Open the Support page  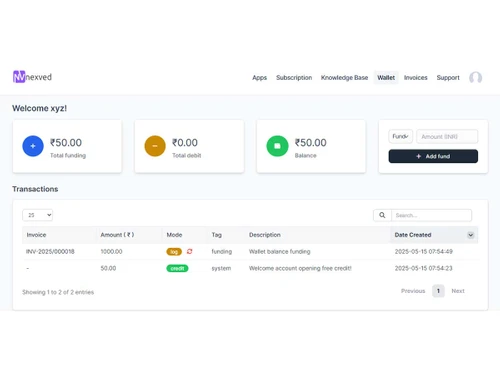point(448,78)
